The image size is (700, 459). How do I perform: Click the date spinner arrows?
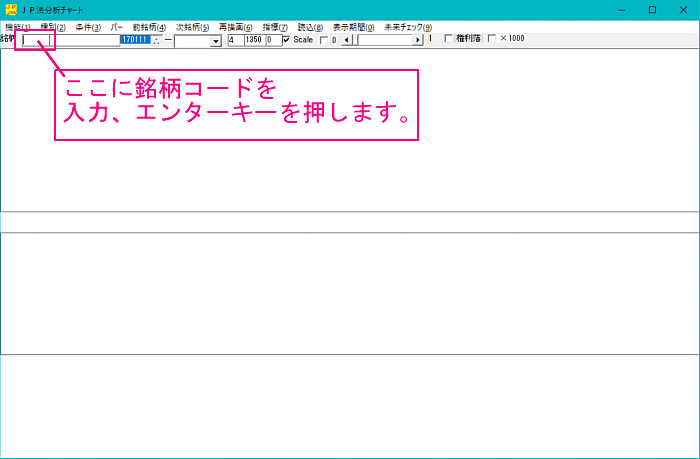pos(156,41)
